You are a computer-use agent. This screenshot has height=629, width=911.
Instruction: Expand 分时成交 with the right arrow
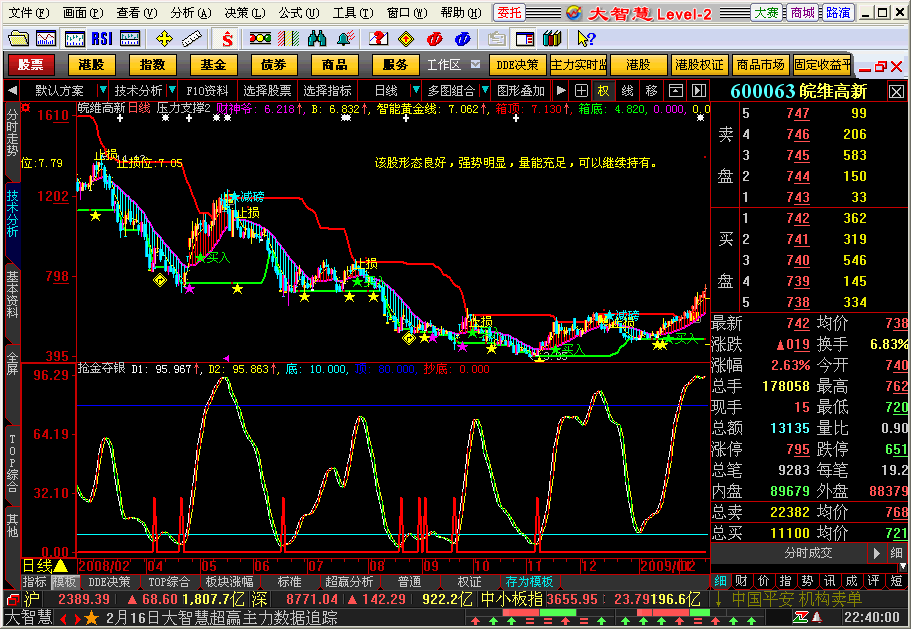[x=877, y=553]
